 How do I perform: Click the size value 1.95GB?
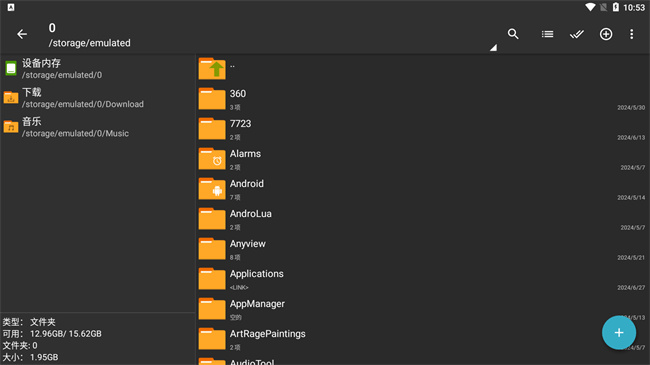coord(44,357)
